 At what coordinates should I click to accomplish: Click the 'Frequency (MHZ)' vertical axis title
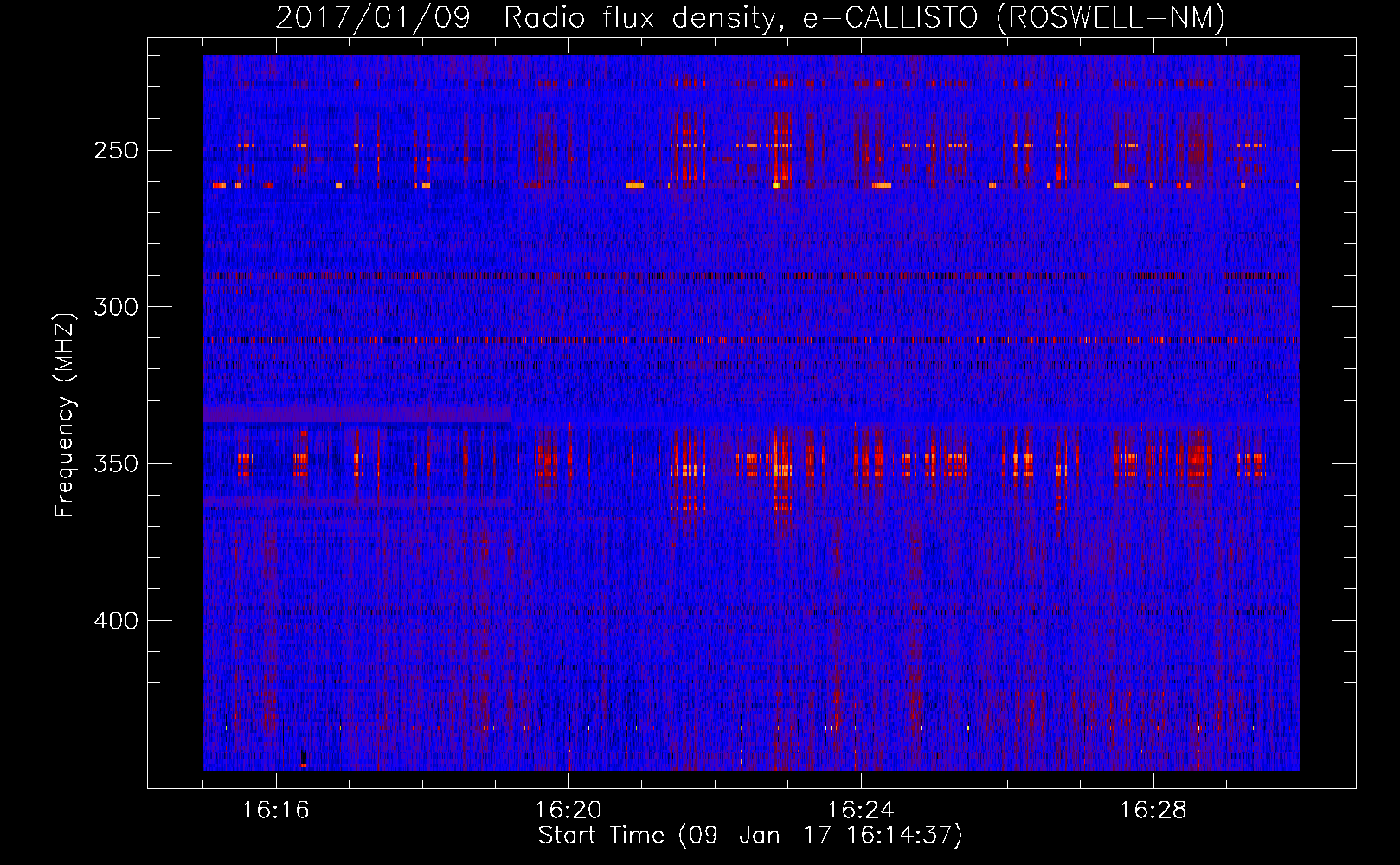tap(65, 414)
